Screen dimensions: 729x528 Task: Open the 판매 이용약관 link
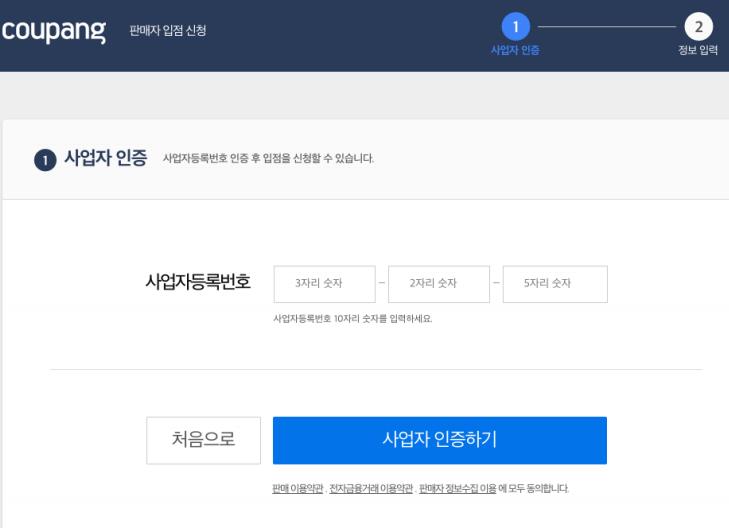pyautogui.click(x=298, y=488)
